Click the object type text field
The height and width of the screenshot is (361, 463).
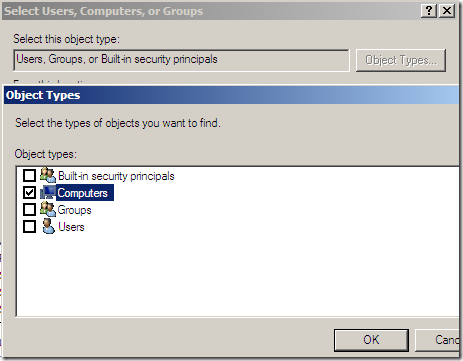(181, 60)
